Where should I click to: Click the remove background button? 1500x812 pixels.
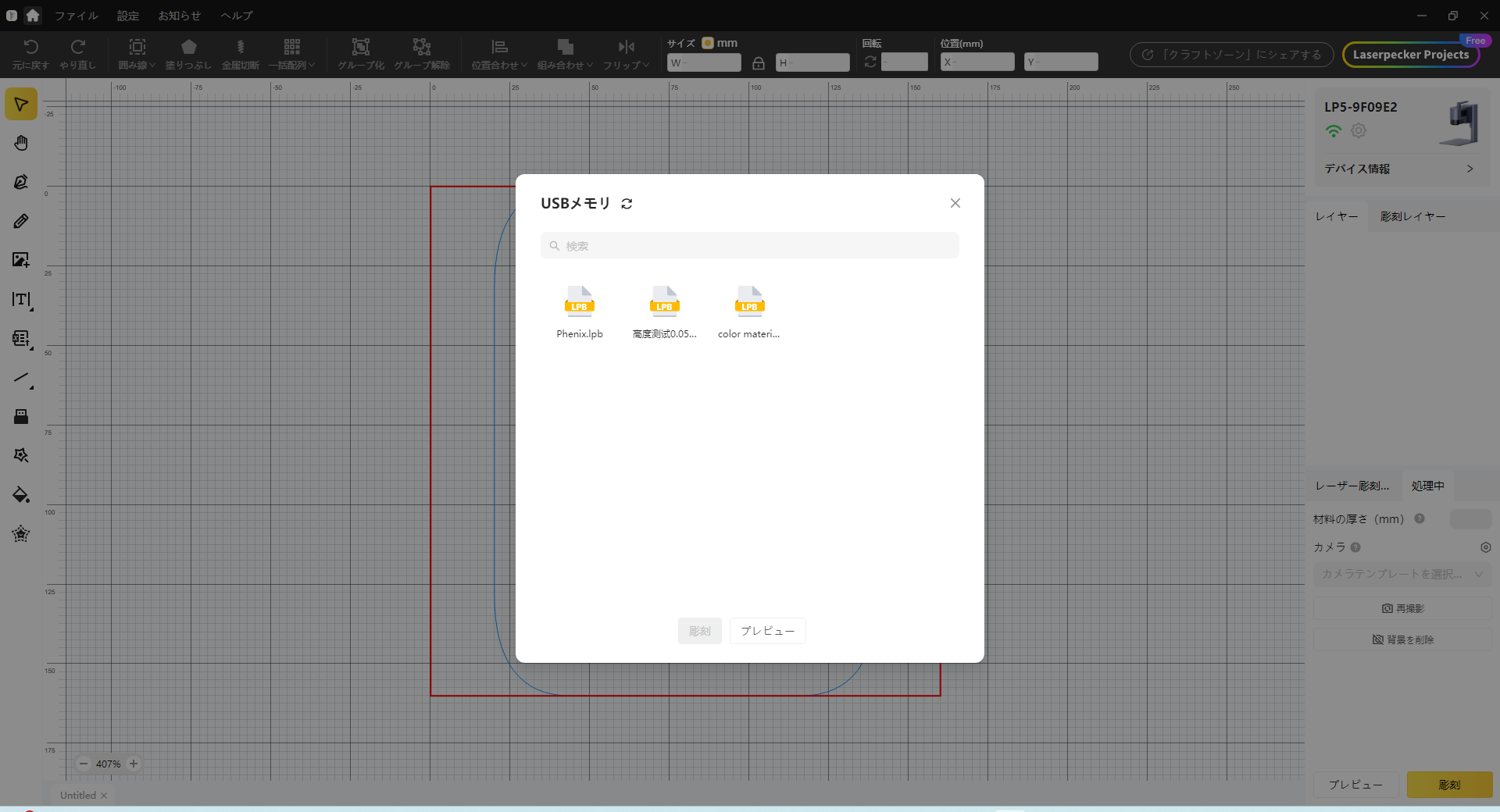point(1402,639)
